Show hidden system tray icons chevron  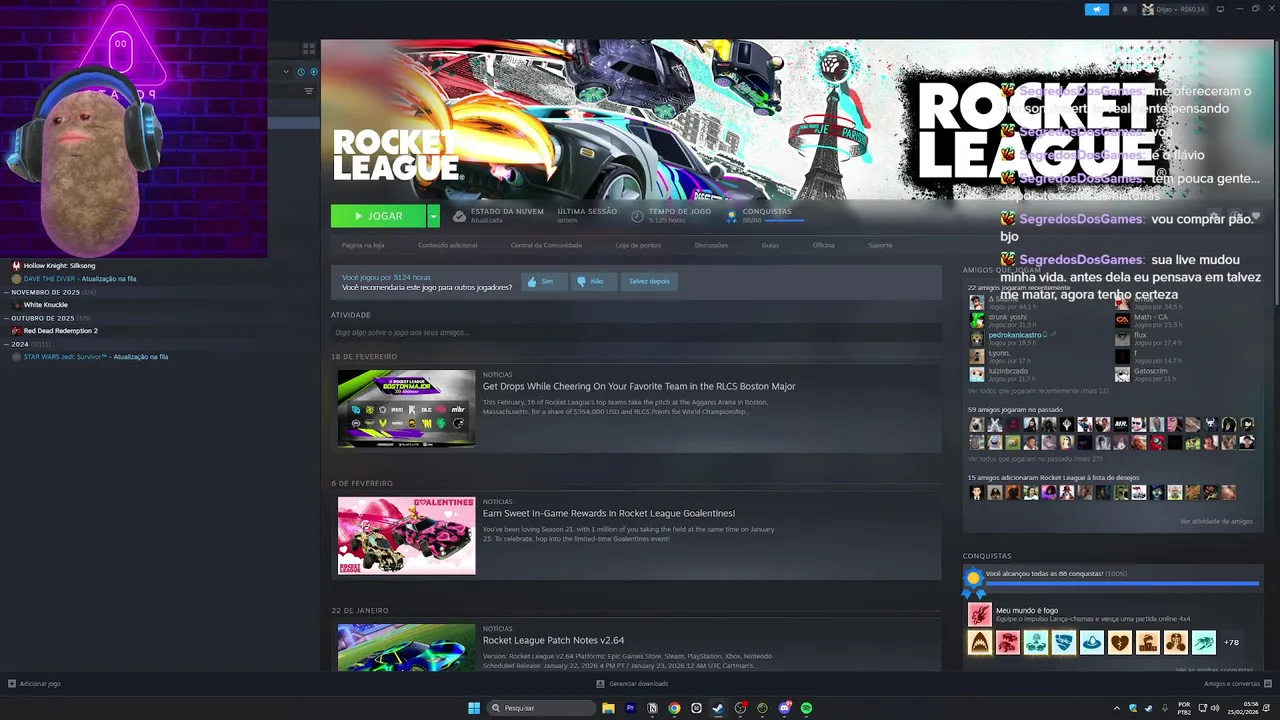1117,708
